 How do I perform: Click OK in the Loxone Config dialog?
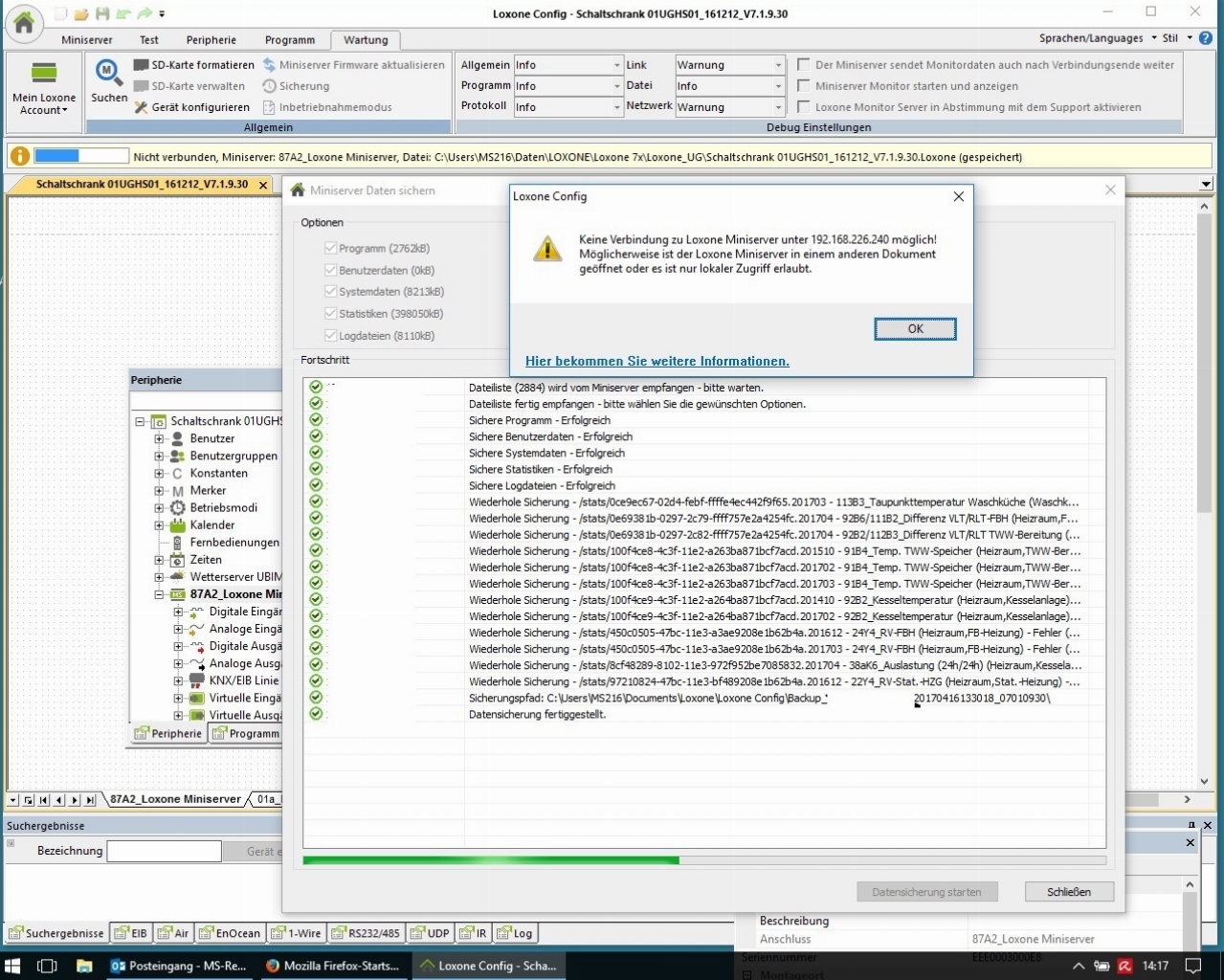(915, 328)
